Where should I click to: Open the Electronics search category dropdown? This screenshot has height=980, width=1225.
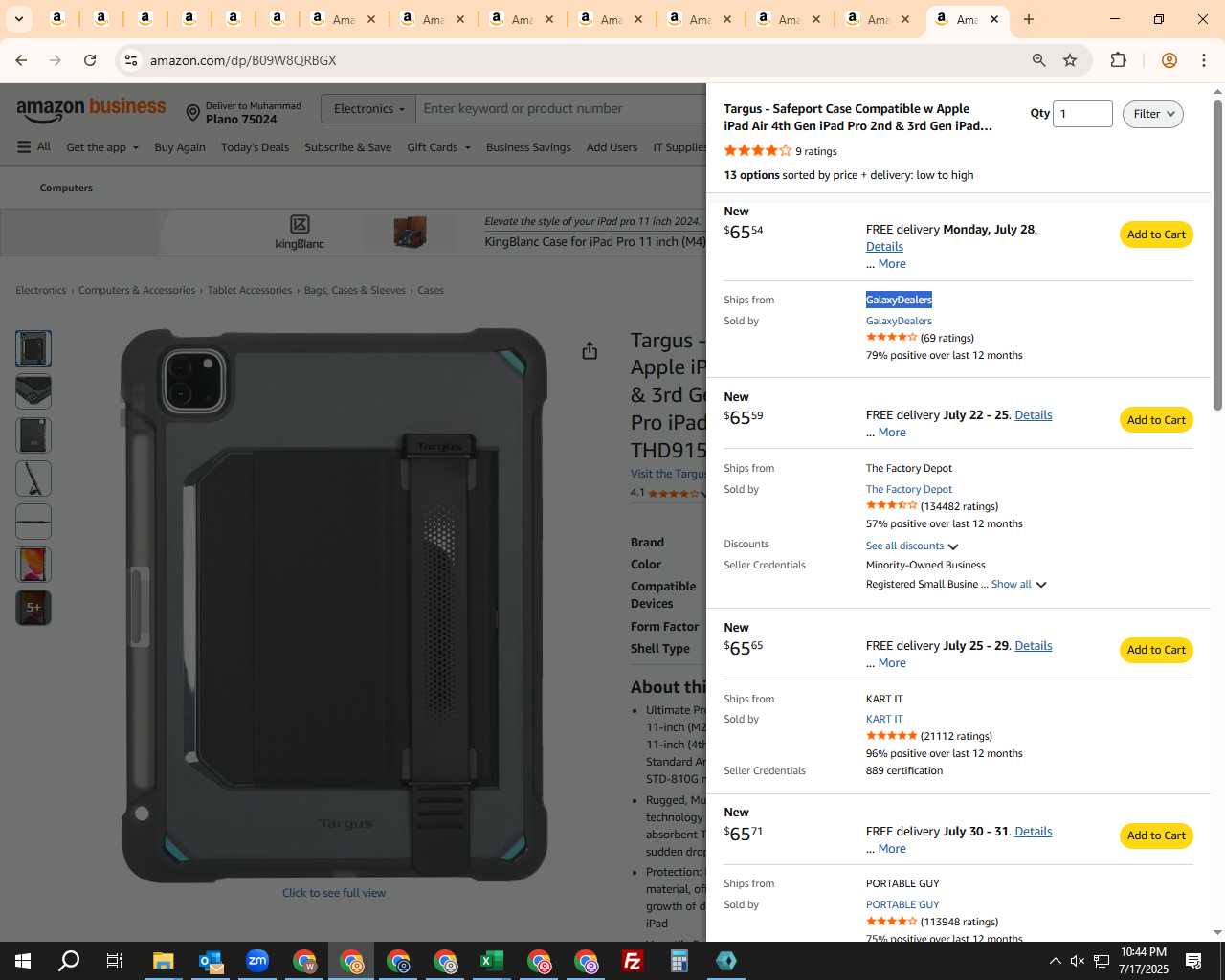point(368,108)
